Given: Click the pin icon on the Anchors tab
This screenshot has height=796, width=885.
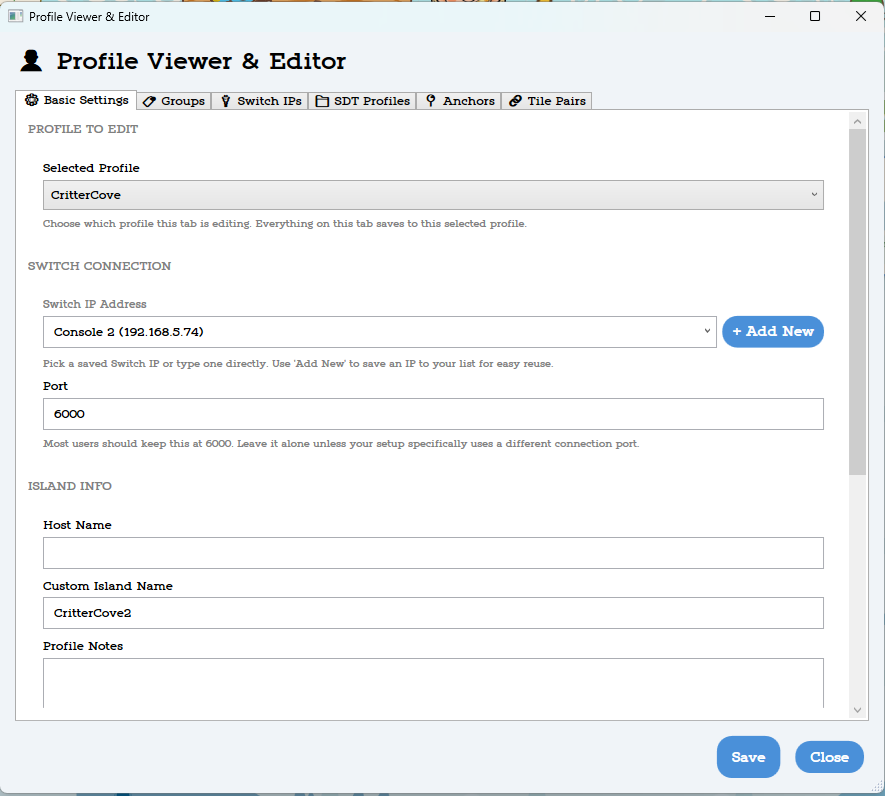Looking at the screenshot, I should click(430, 100).
